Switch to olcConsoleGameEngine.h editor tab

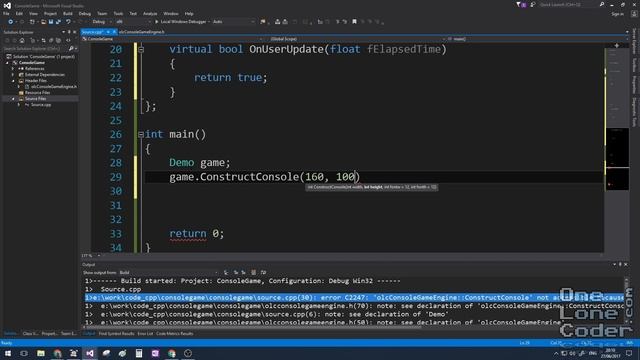click(142, 32)
